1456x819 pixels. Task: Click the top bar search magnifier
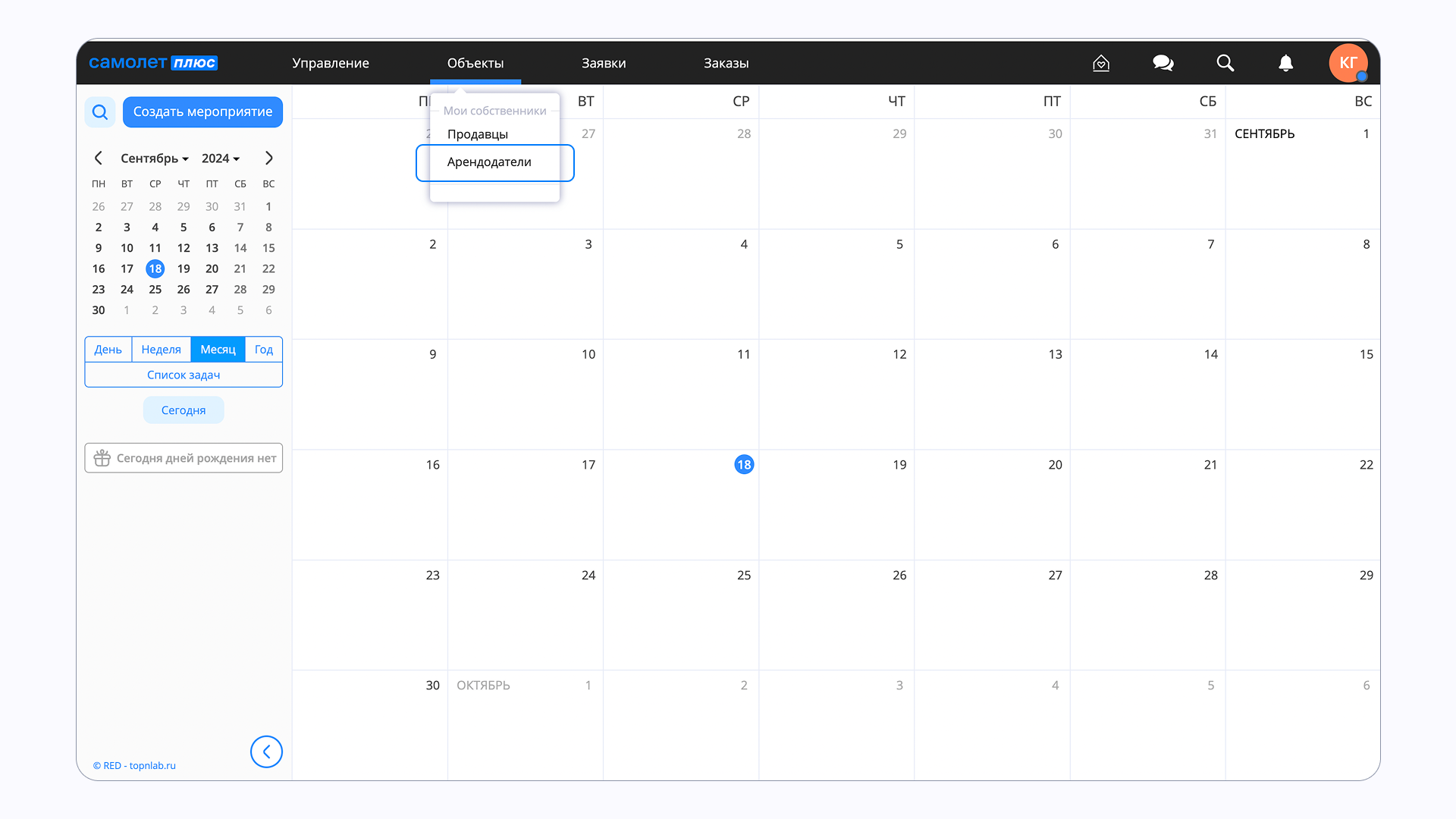(1225, 63)
